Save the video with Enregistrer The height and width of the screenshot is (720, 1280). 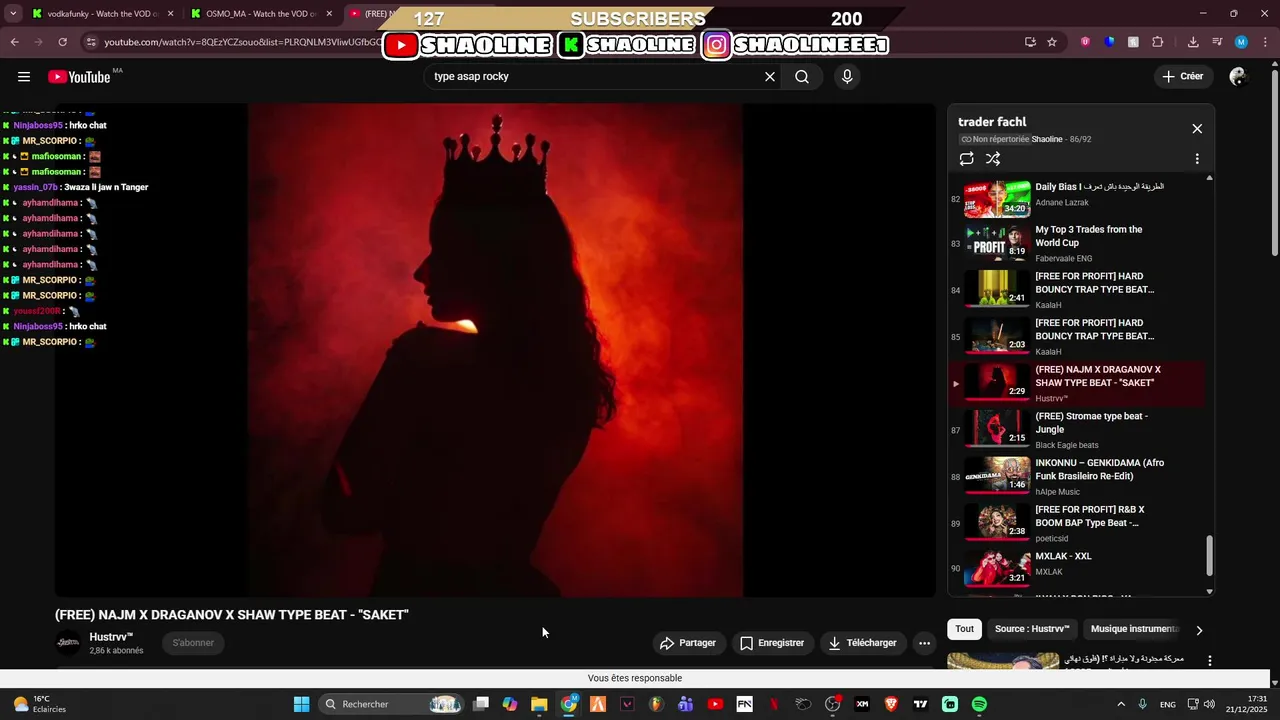[772, 643]
